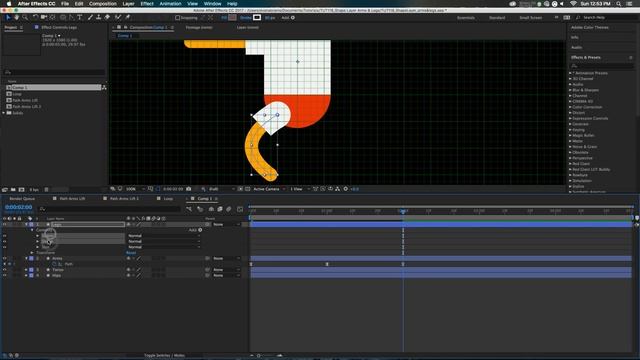The height and width of the screenshot is (360, 640).
Task: Toggle visibility of first Legs content group
Action: click(4, 236)
